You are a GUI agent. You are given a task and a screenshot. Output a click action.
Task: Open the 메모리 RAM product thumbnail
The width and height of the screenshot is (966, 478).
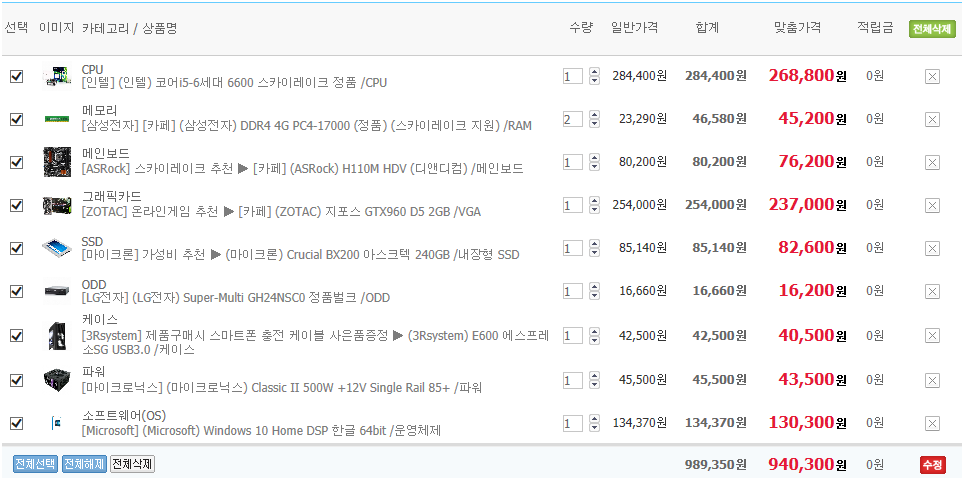pos(57,119)
